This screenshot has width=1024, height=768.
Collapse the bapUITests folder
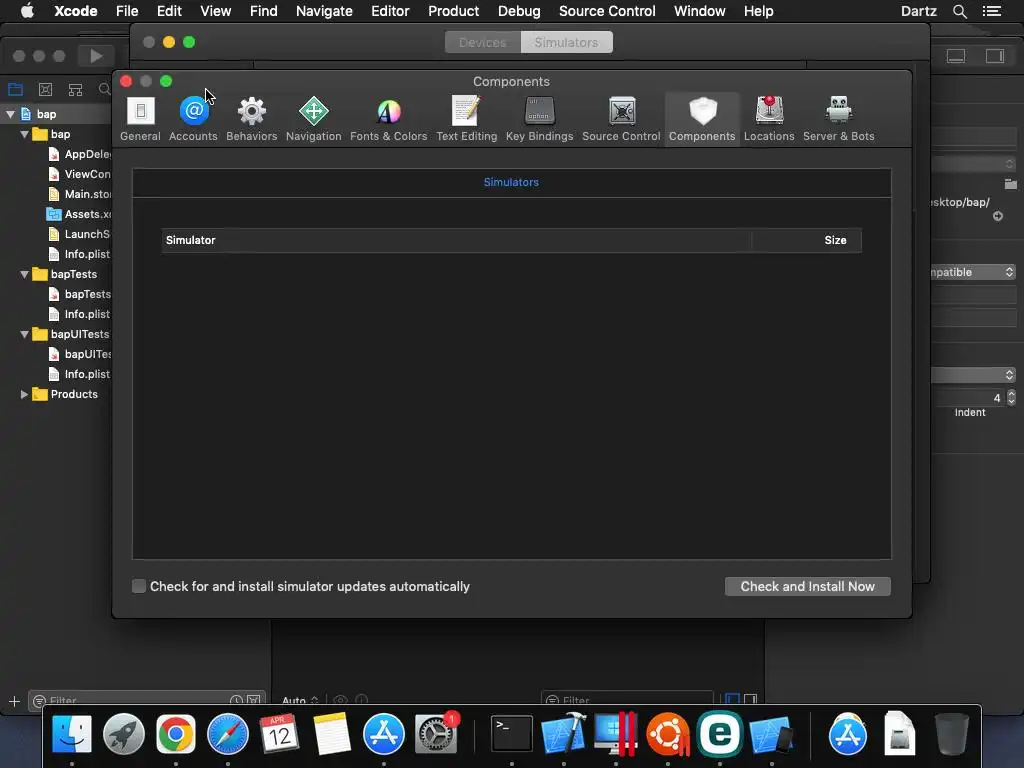(24, 334)
